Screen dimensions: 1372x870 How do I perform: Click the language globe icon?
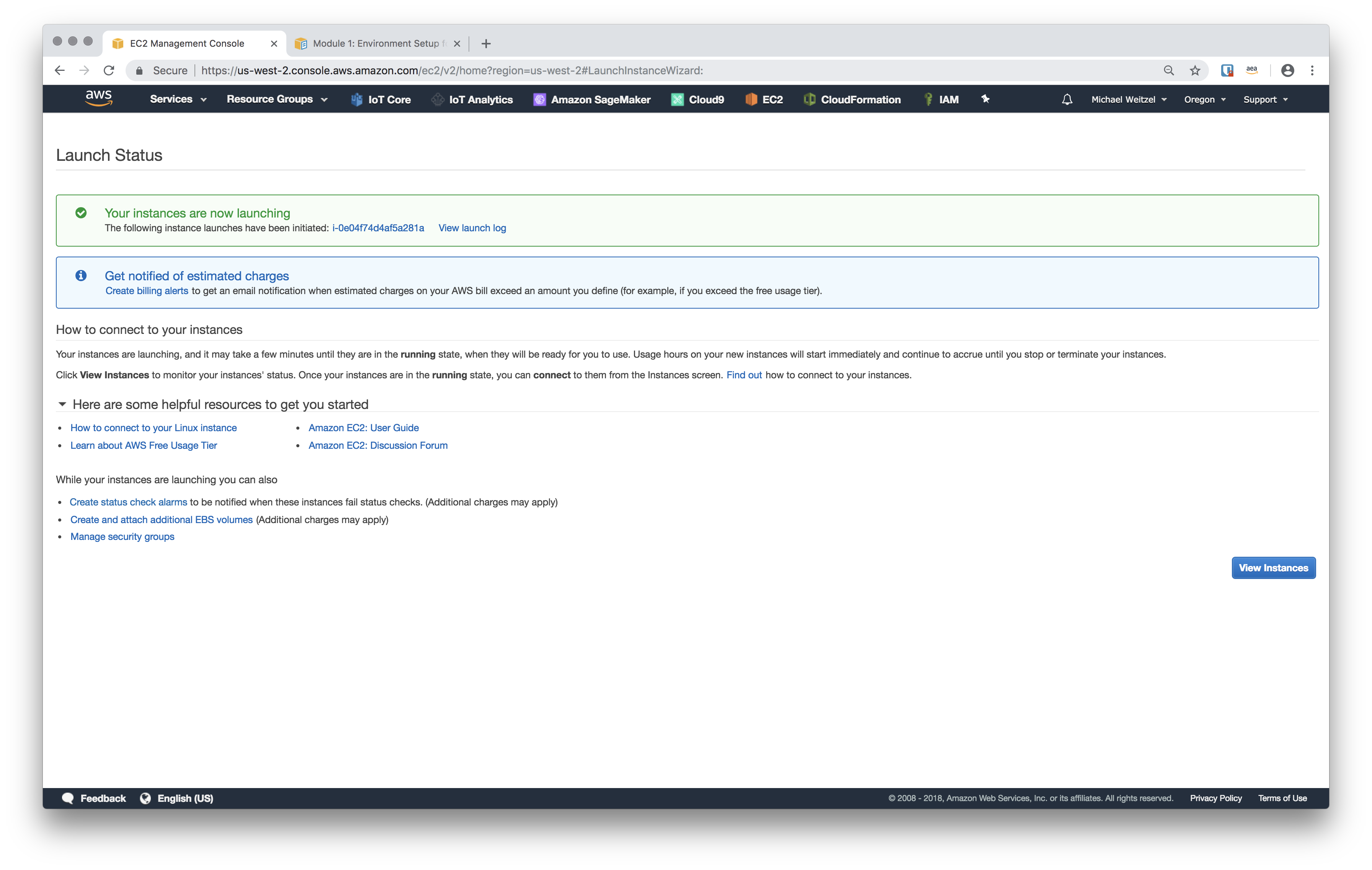[x=145, y=798]
